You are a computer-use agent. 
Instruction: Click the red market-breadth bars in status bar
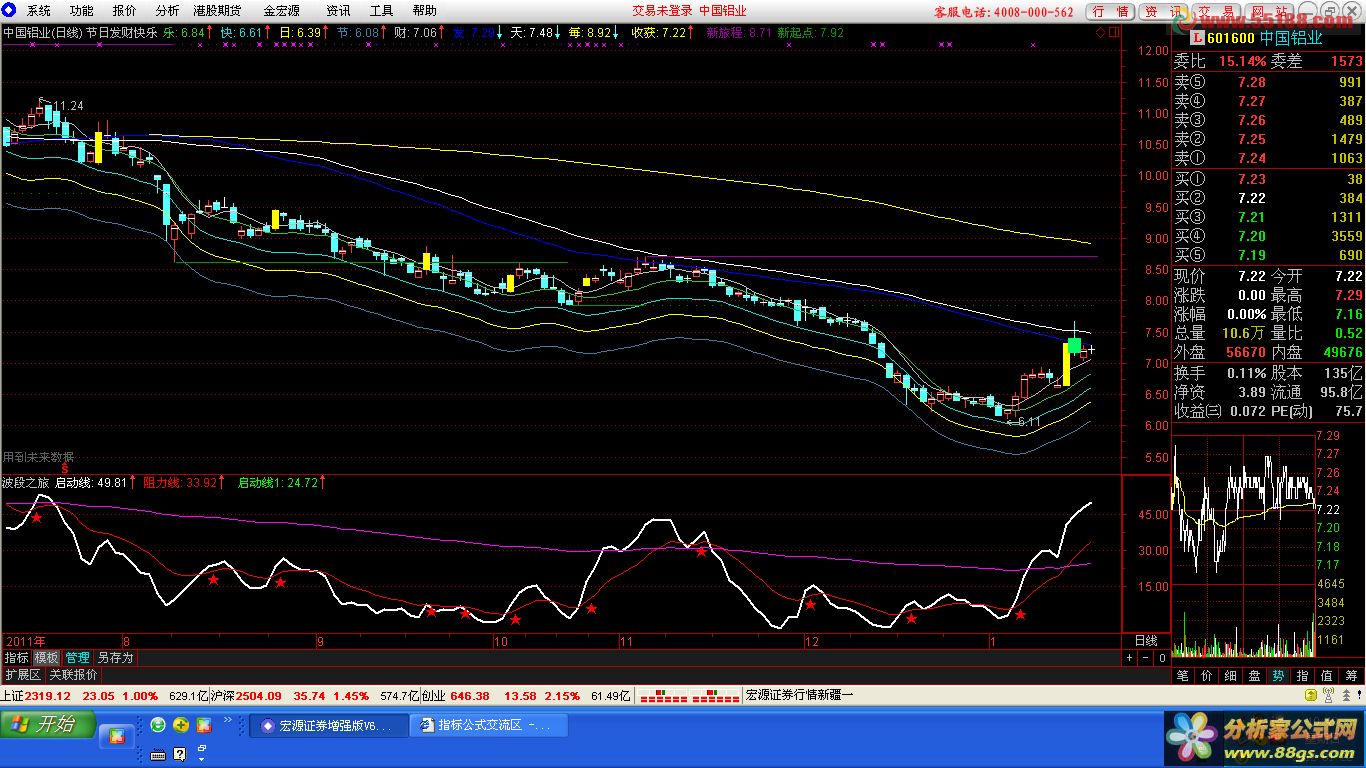tap(689, 695)
